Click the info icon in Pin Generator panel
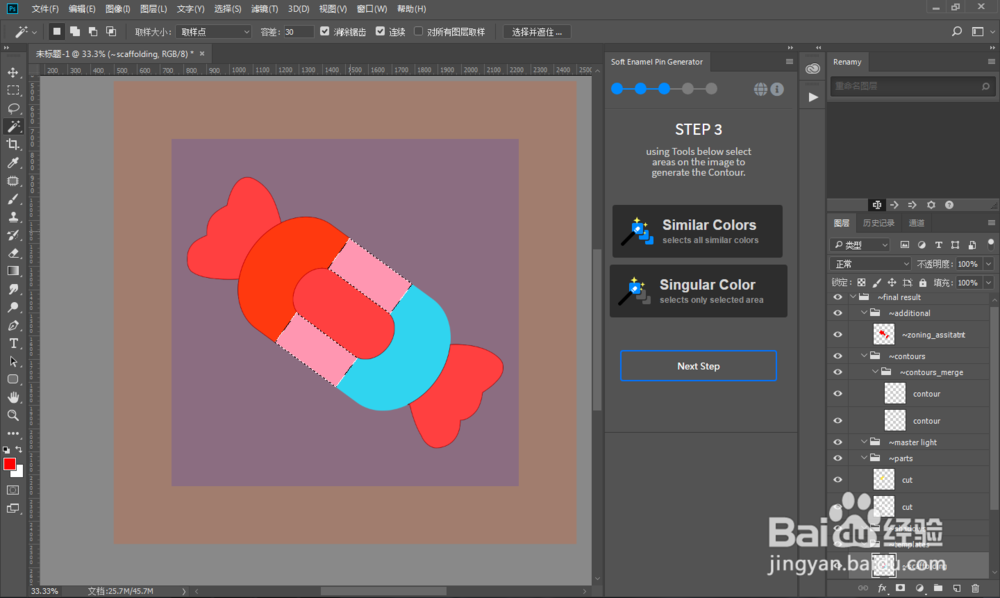The width and height of the screenshot is (1000, 598). click(x=777, y=89)
